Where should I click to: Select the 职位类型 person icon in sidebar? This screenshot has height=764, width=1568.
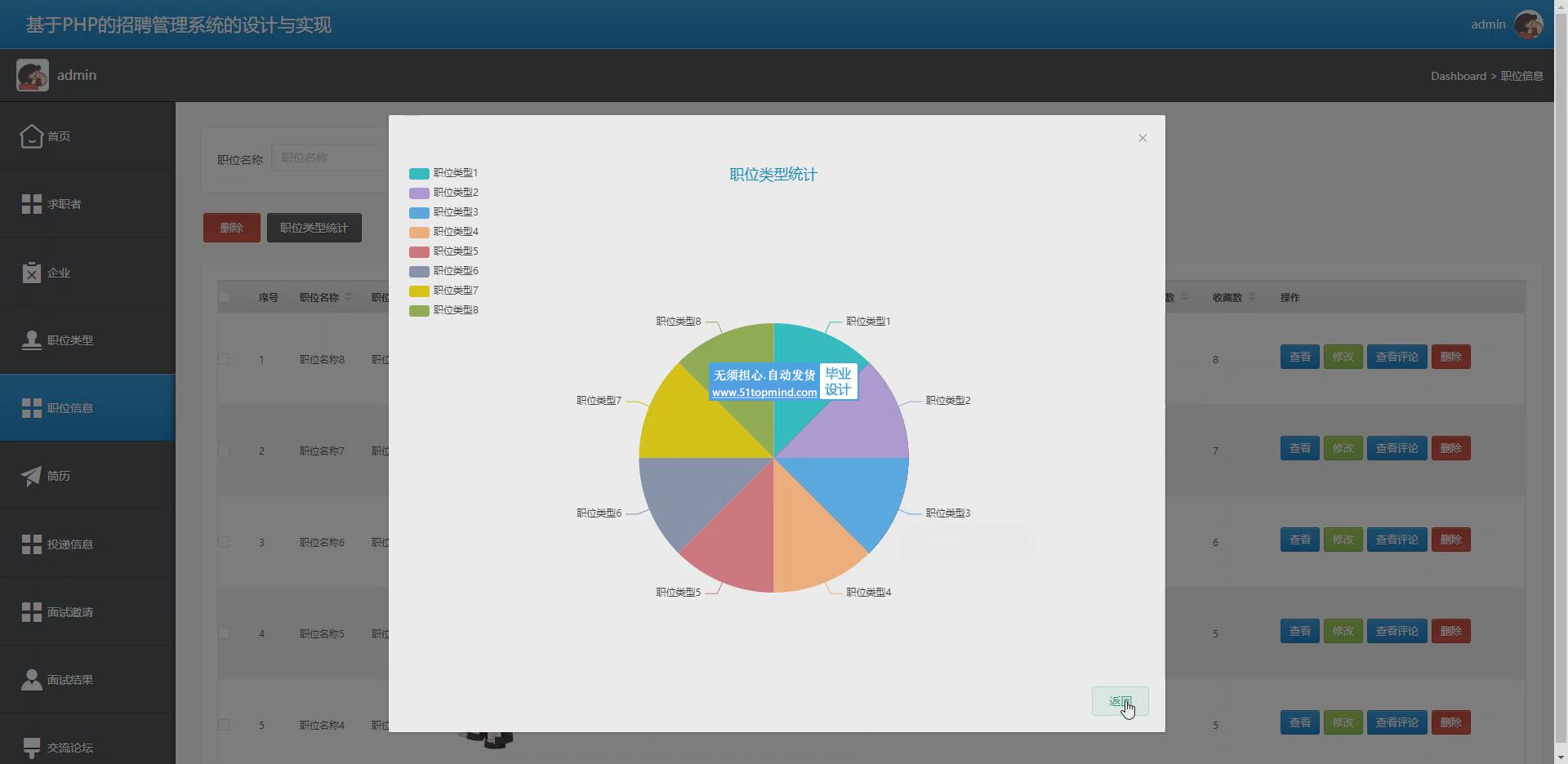31,340
